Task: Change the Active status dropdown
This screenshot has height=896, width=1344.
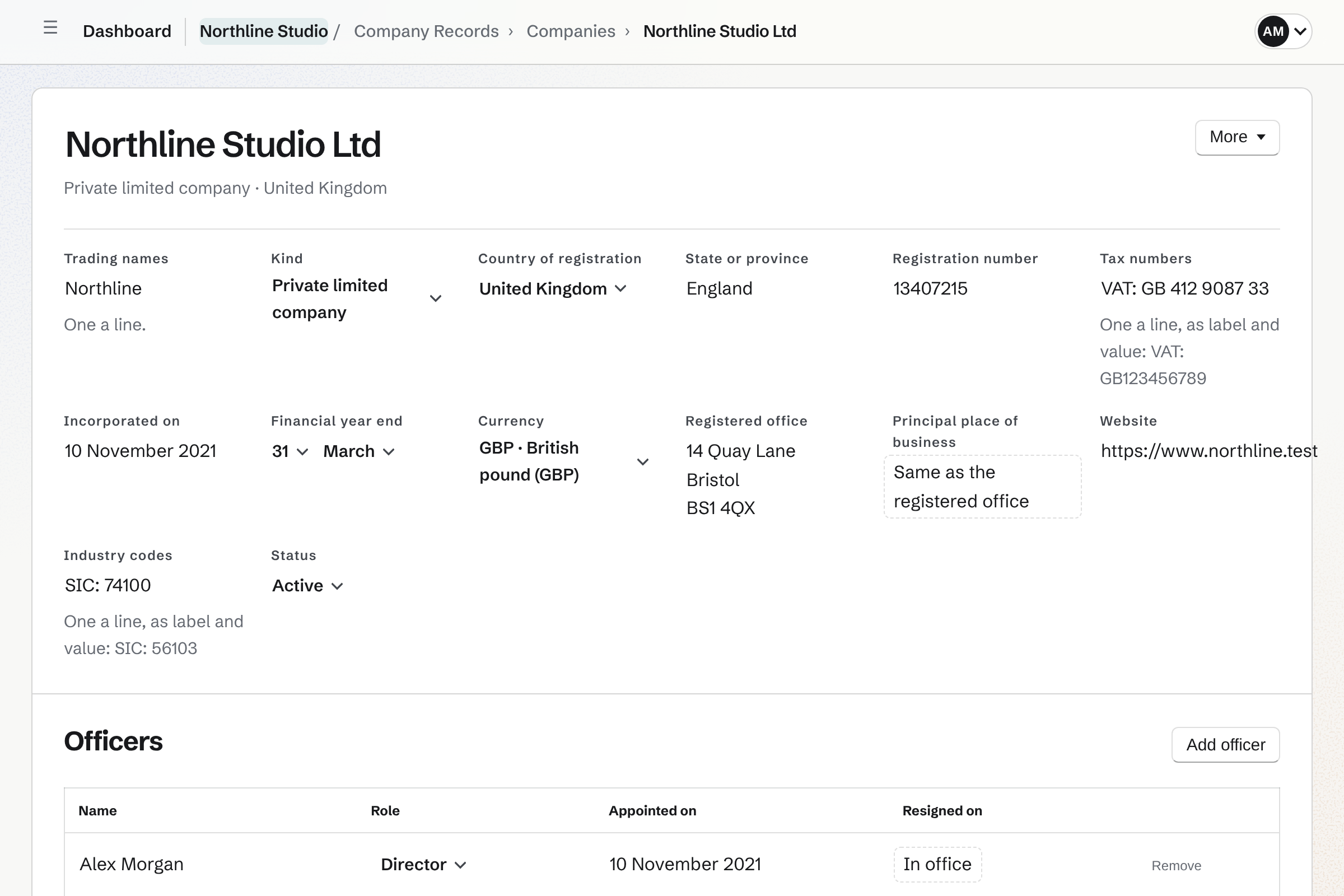Action: coord(307,586)
